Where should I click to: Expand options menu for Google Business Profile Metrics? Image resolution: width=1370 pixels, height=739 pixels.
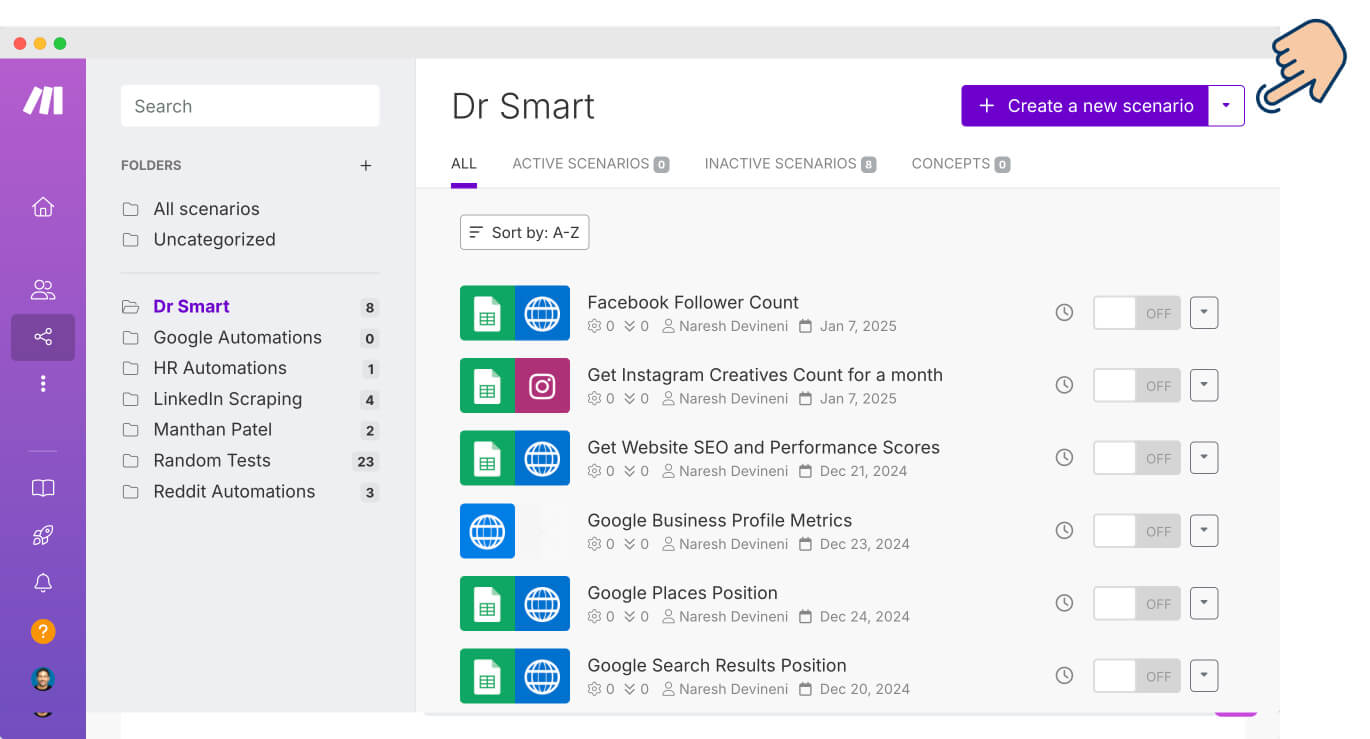pyautogui.click(x=1204, y=531)
